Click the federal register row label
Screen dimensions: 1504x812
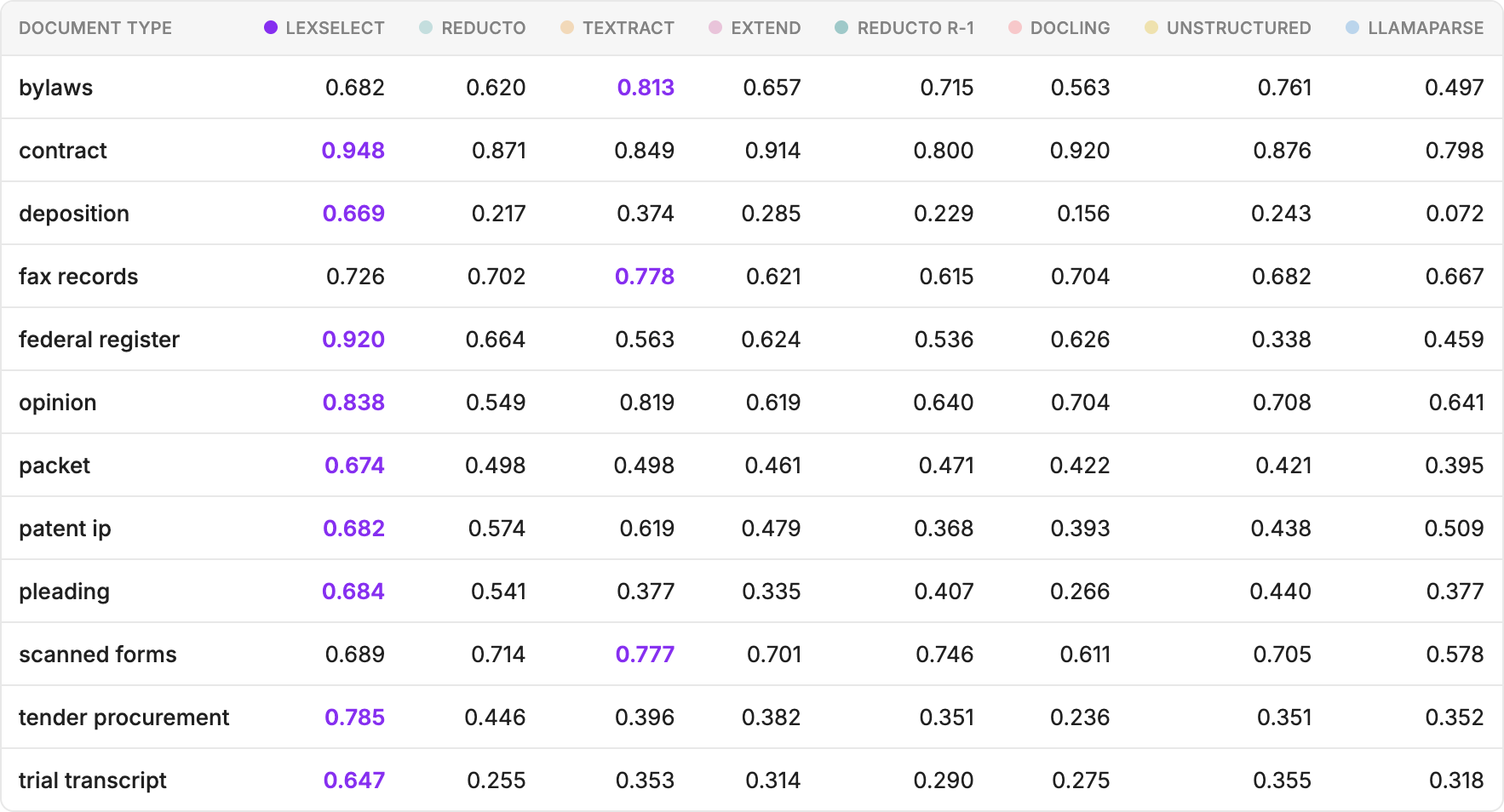[x=99, y=340]
